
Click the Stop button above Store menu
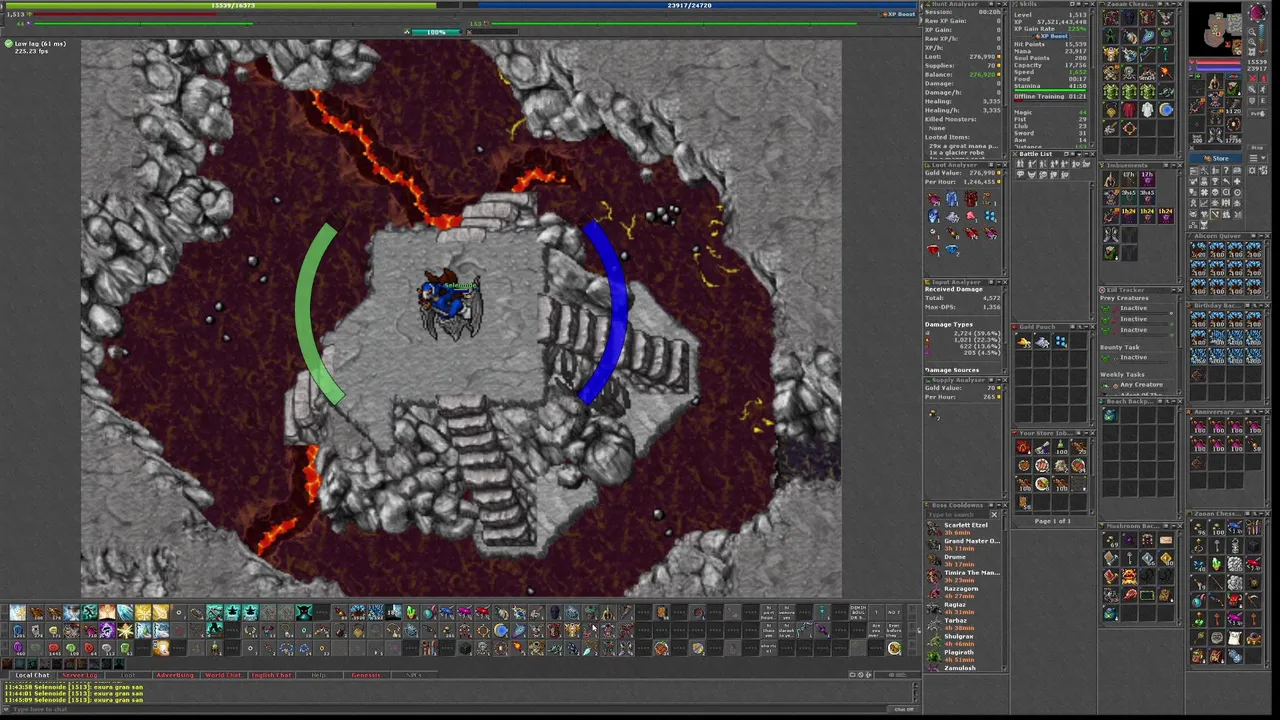tap(1257, 148)
